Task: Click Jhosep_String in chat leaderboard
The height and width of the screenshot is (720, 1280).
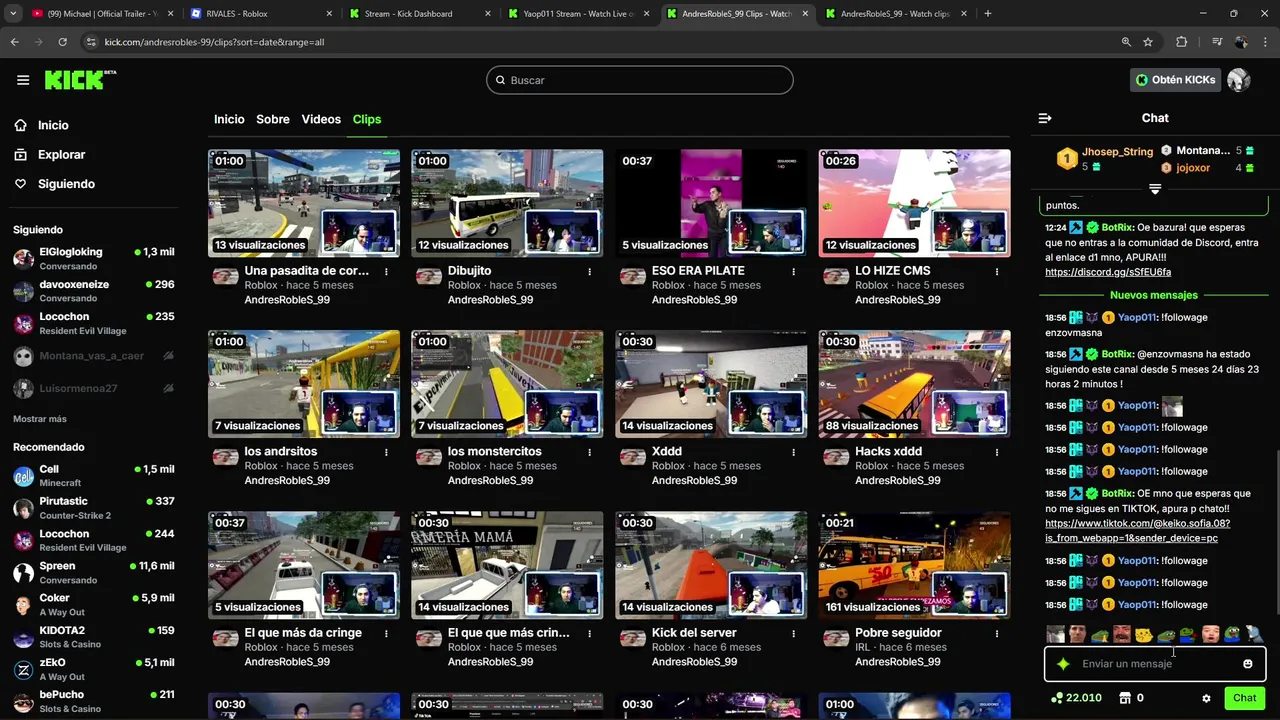Action: (1117, 152)
